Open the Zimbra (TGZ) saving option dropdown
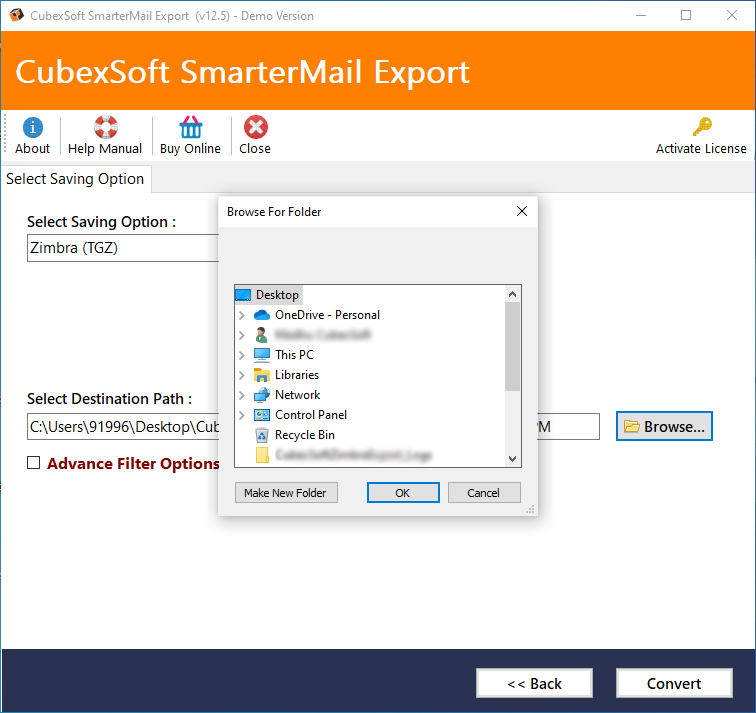 [x=122, y=248]
